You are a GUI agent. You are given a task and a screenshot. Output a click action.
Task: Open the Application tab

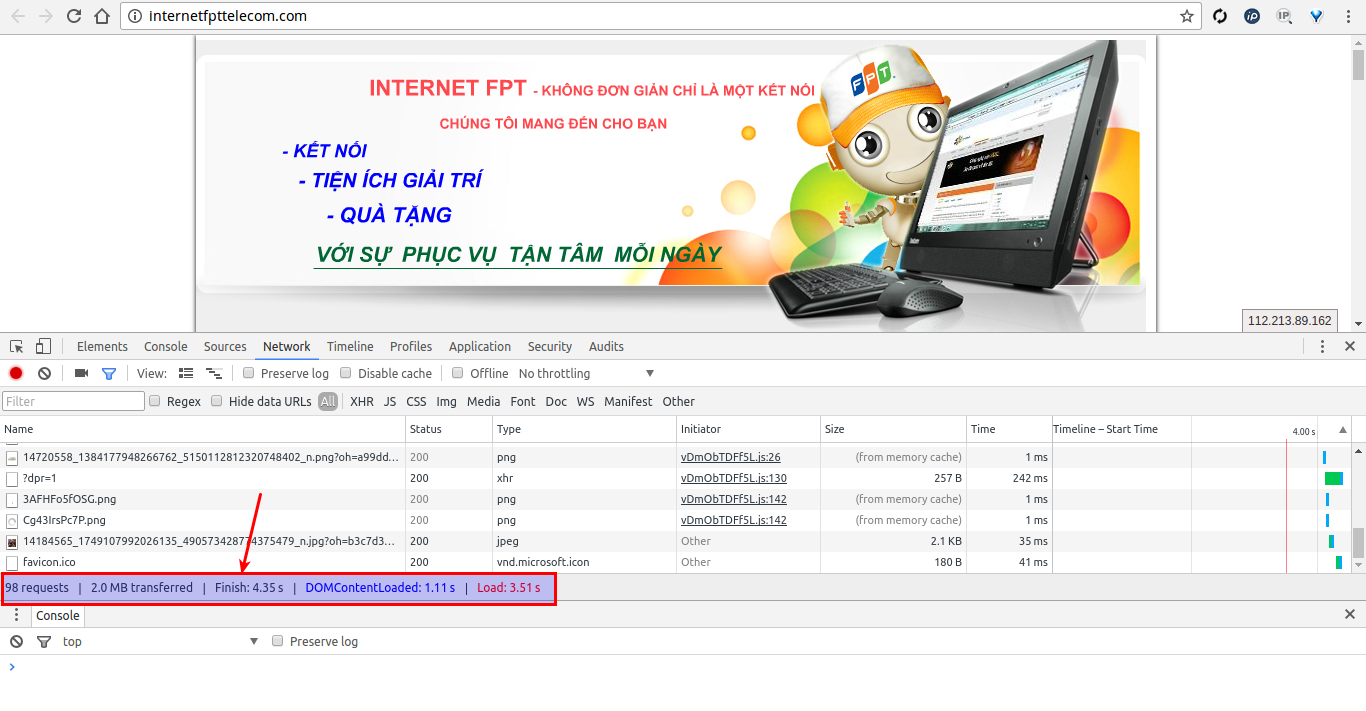click(480, 346)
